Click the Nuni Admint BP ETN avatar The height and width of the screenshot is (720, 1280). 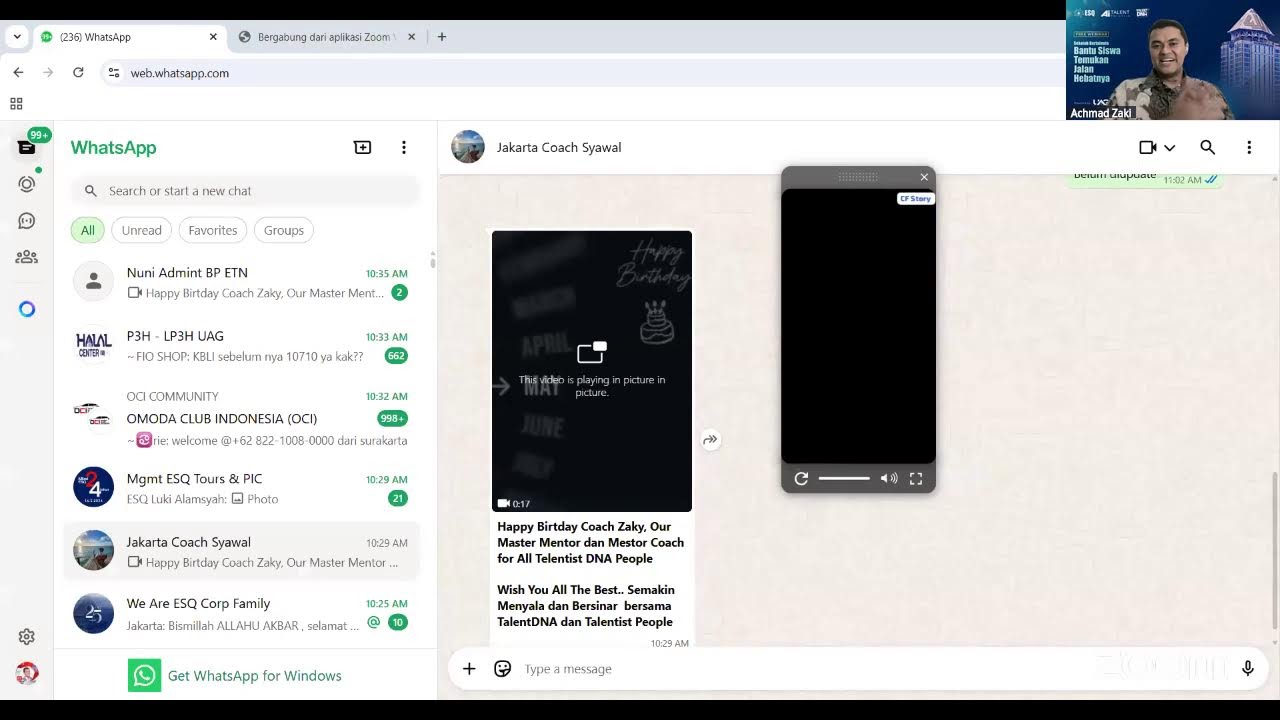[x=94, y=282]
